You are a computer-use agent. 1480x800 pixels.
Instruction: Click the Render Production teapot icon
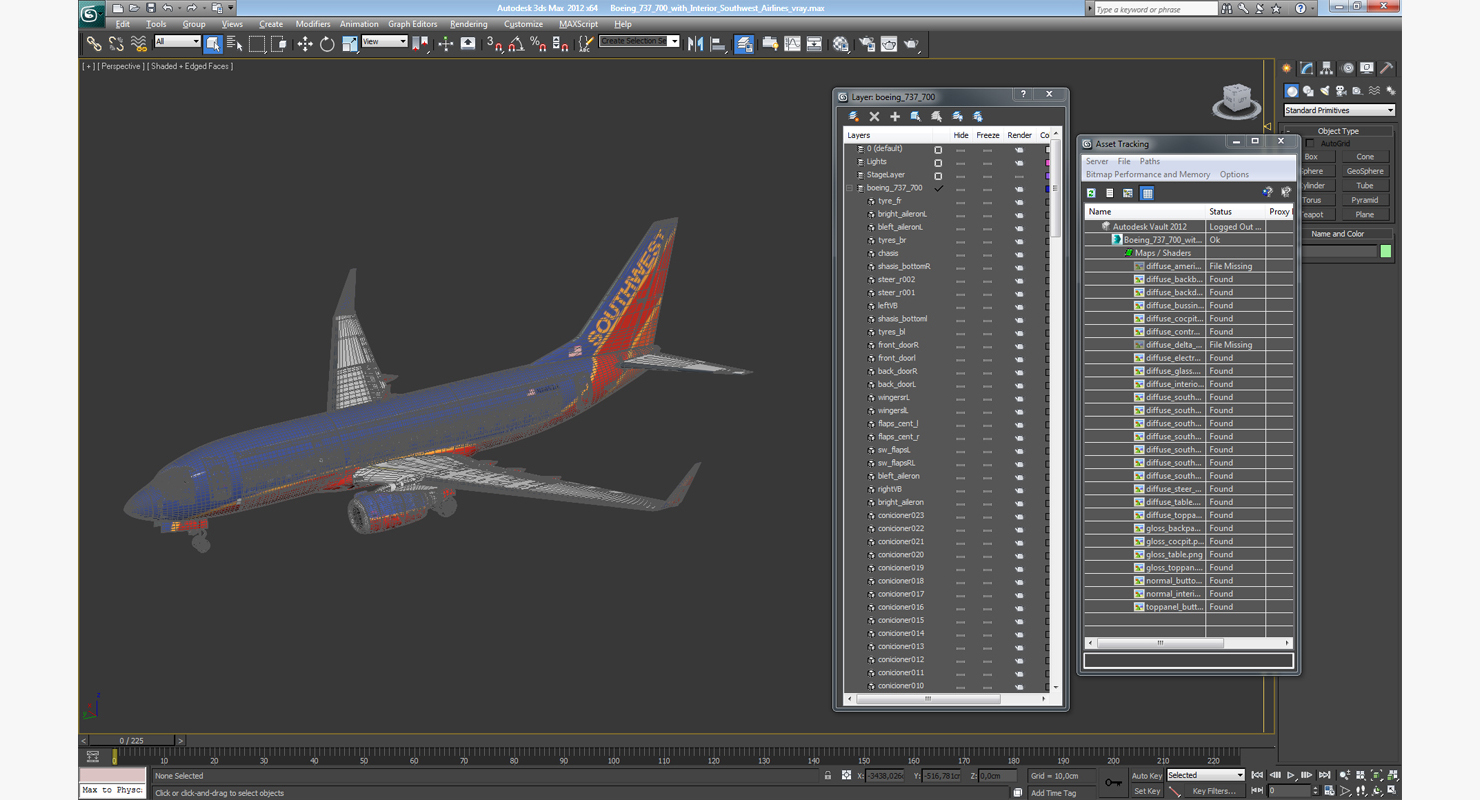coord(912,44)
